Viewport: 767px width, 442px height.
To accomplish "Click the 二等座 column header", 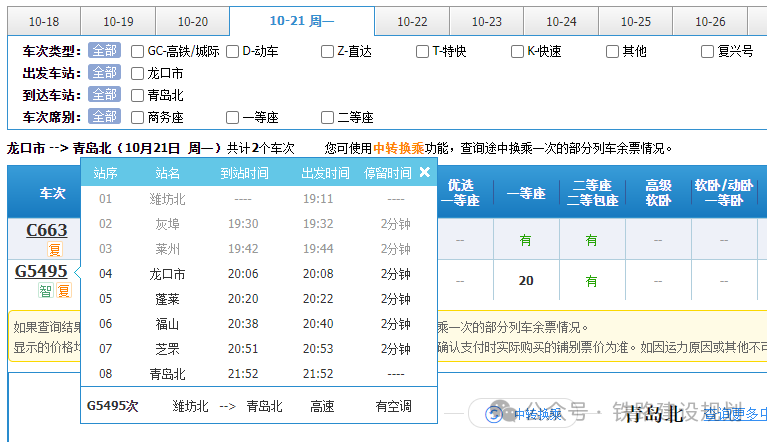I will tap(591, 192).
